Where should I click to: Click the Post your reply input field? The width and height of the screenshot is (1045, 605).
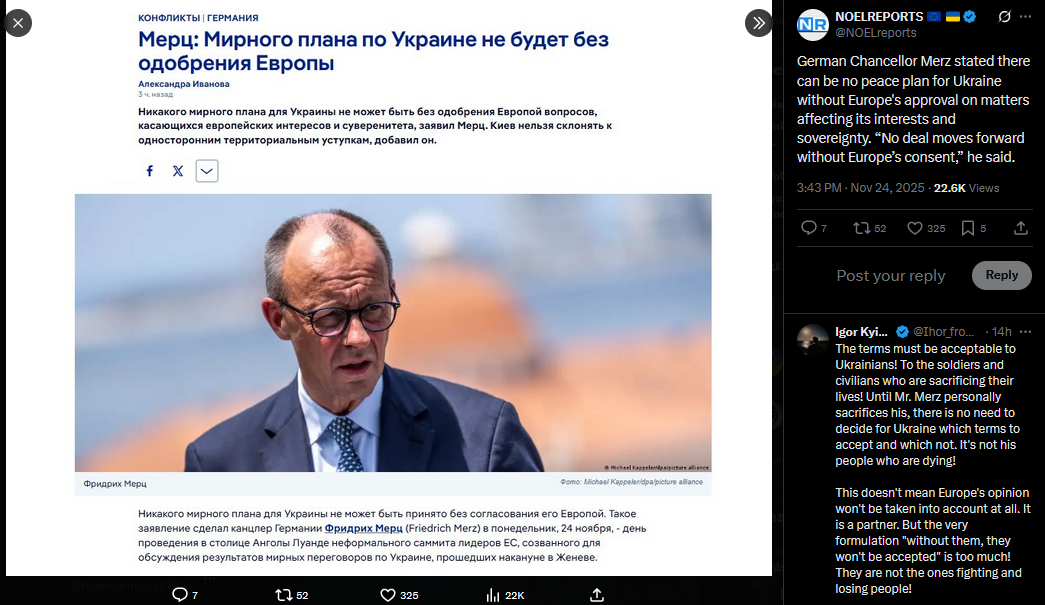click(890, 276)
